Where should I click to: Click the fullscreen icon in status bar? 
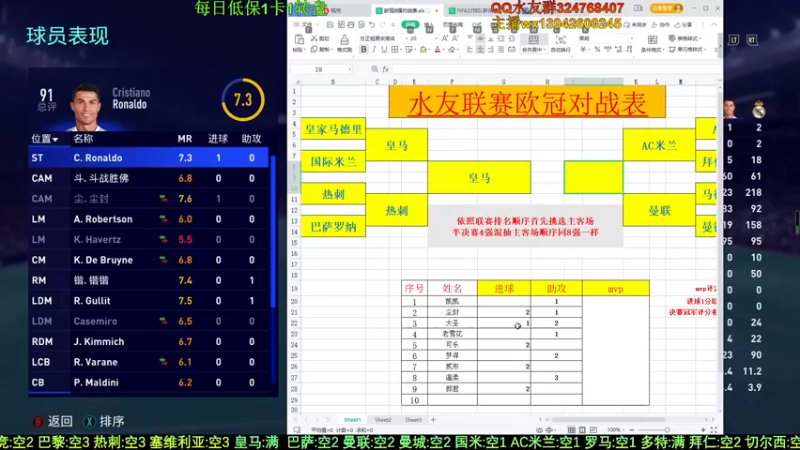point(714,430)
